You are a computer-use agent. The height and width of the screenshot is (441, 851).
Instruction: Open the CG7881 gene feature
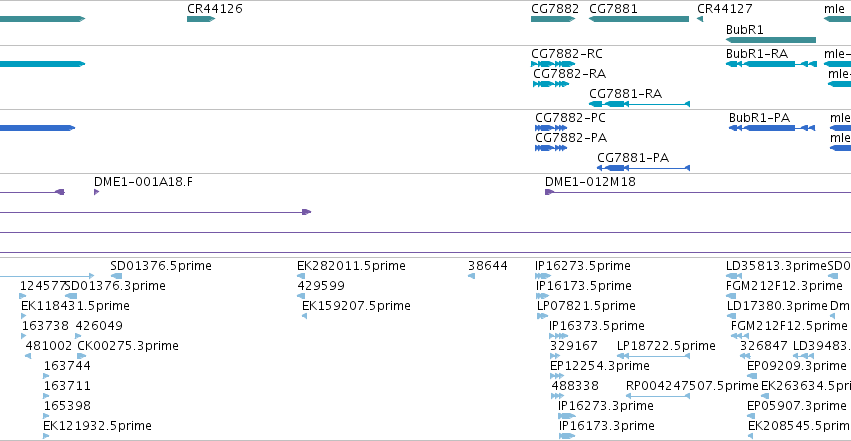[639, 19]
